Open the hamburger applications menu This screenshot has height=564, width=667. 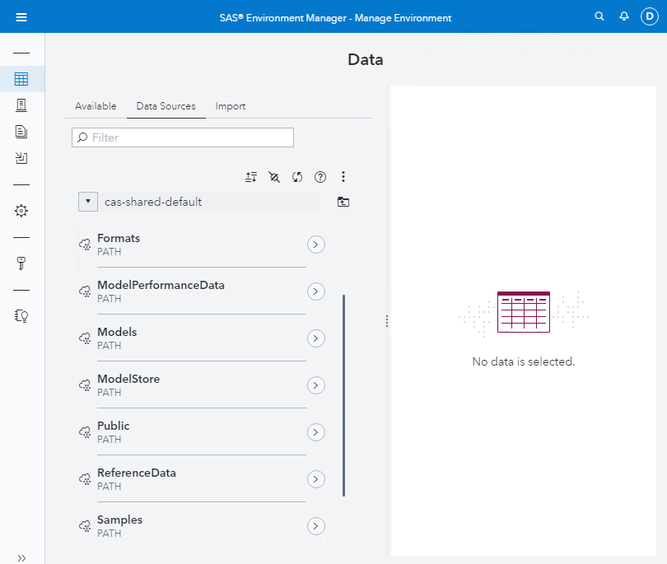(x=21, y=17)
